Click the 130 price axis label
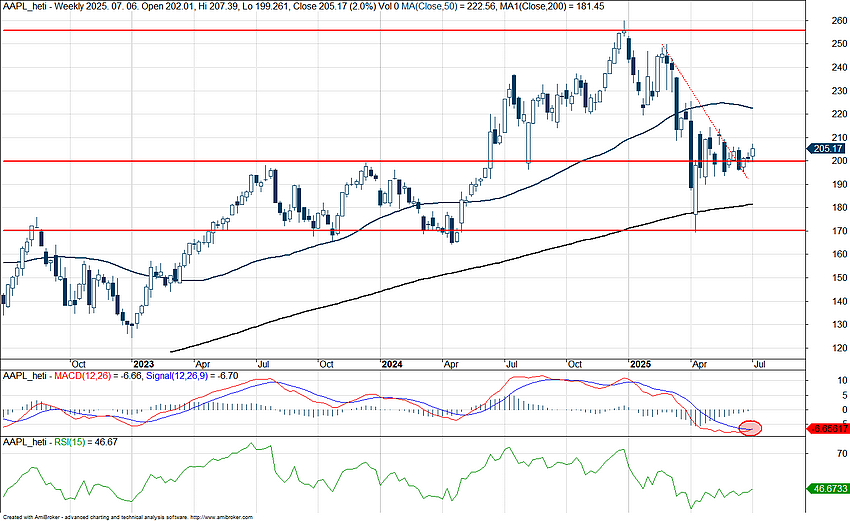The height and width of the screenshot is (521, 850). click(x=839, y=325)
